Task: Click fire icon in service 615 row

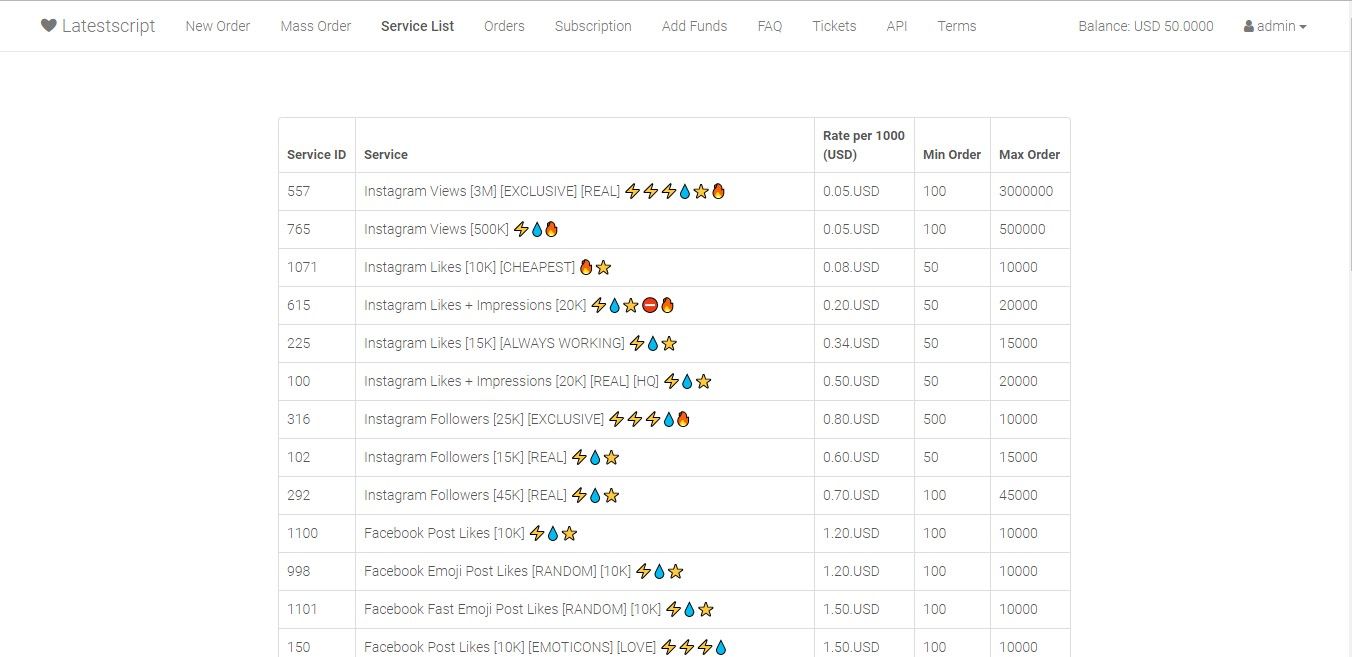Action: [x=667, y=305]
